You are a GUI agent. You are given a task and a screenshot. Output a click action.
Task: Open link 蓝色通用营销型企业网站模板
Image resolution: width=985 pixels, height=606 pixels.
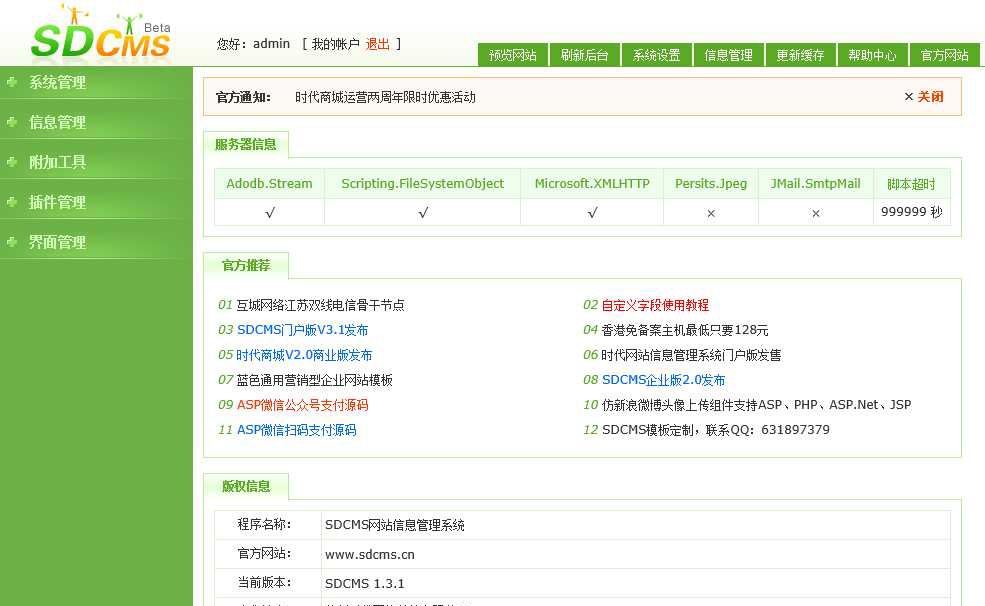click(314, 380)
